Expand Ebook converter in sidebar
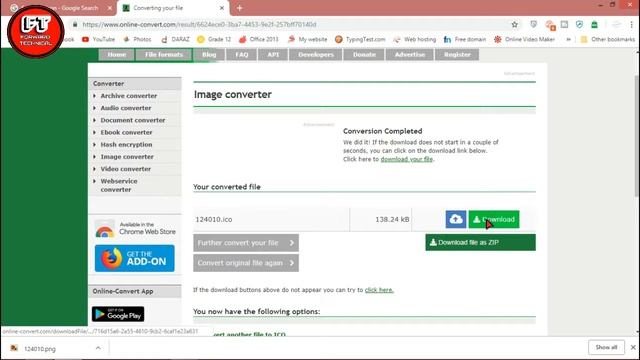 (x=126, y=133)
